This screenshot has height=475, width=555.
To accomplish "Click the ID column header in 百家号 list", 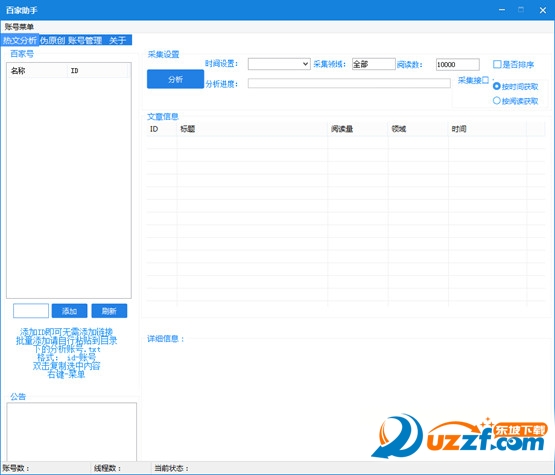I will point(97,71).
